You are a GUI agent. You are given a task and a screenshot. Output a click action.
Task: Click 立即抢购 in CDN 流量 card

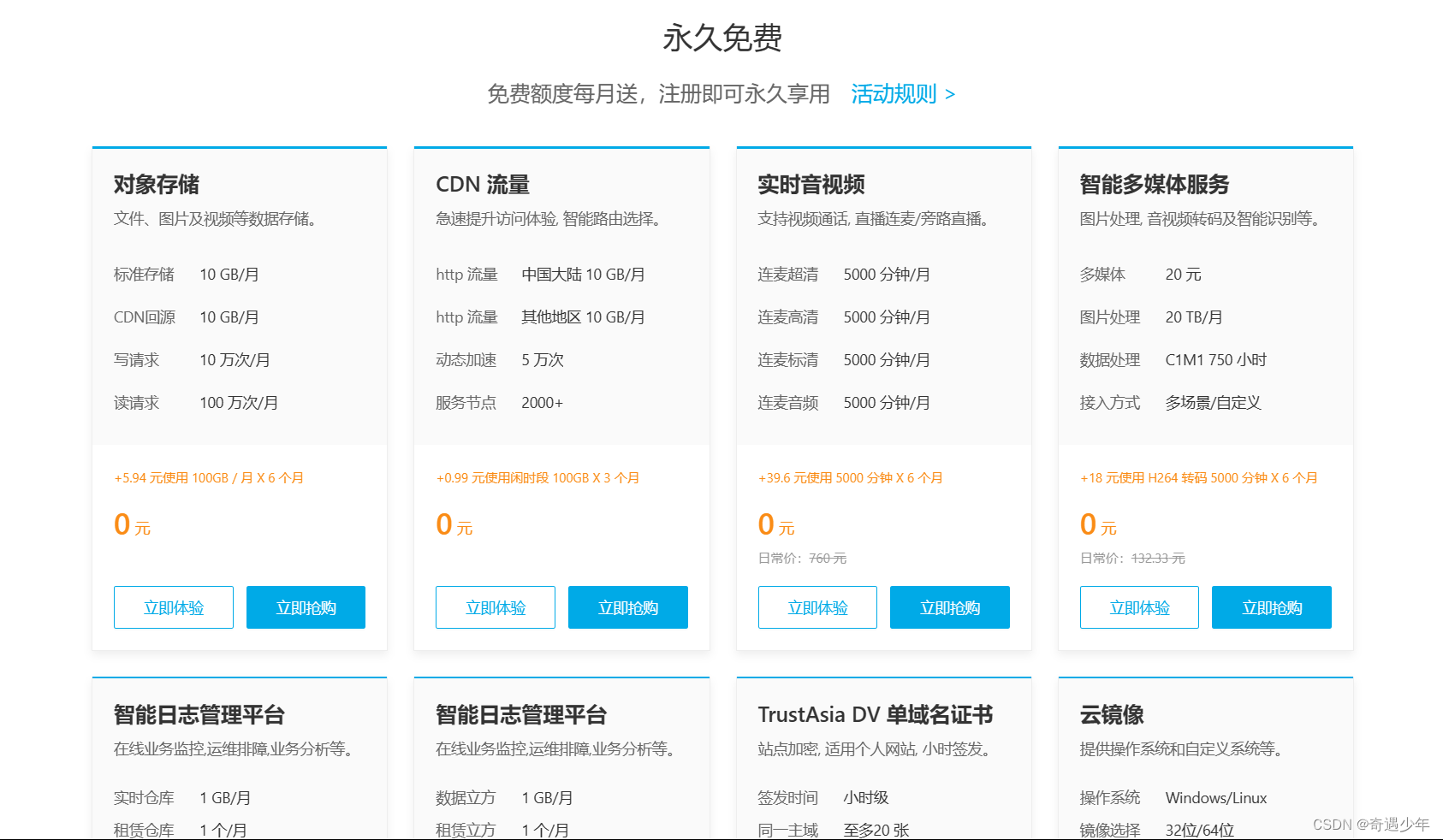point(628,607)
